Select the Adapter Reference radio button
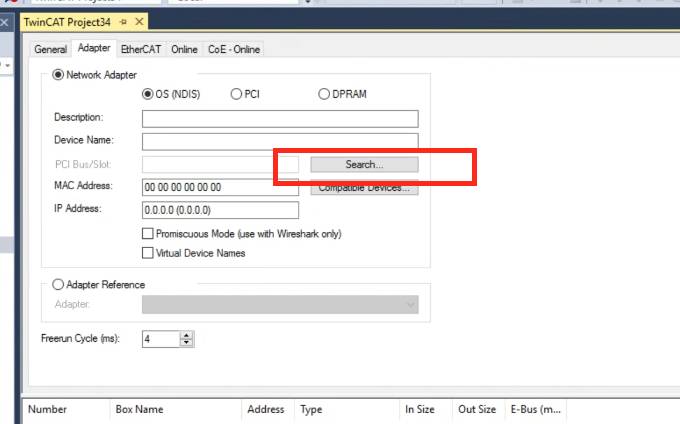The width and height of the screenshot is (680, 424). pyautogui.click(x=58, y=284)
